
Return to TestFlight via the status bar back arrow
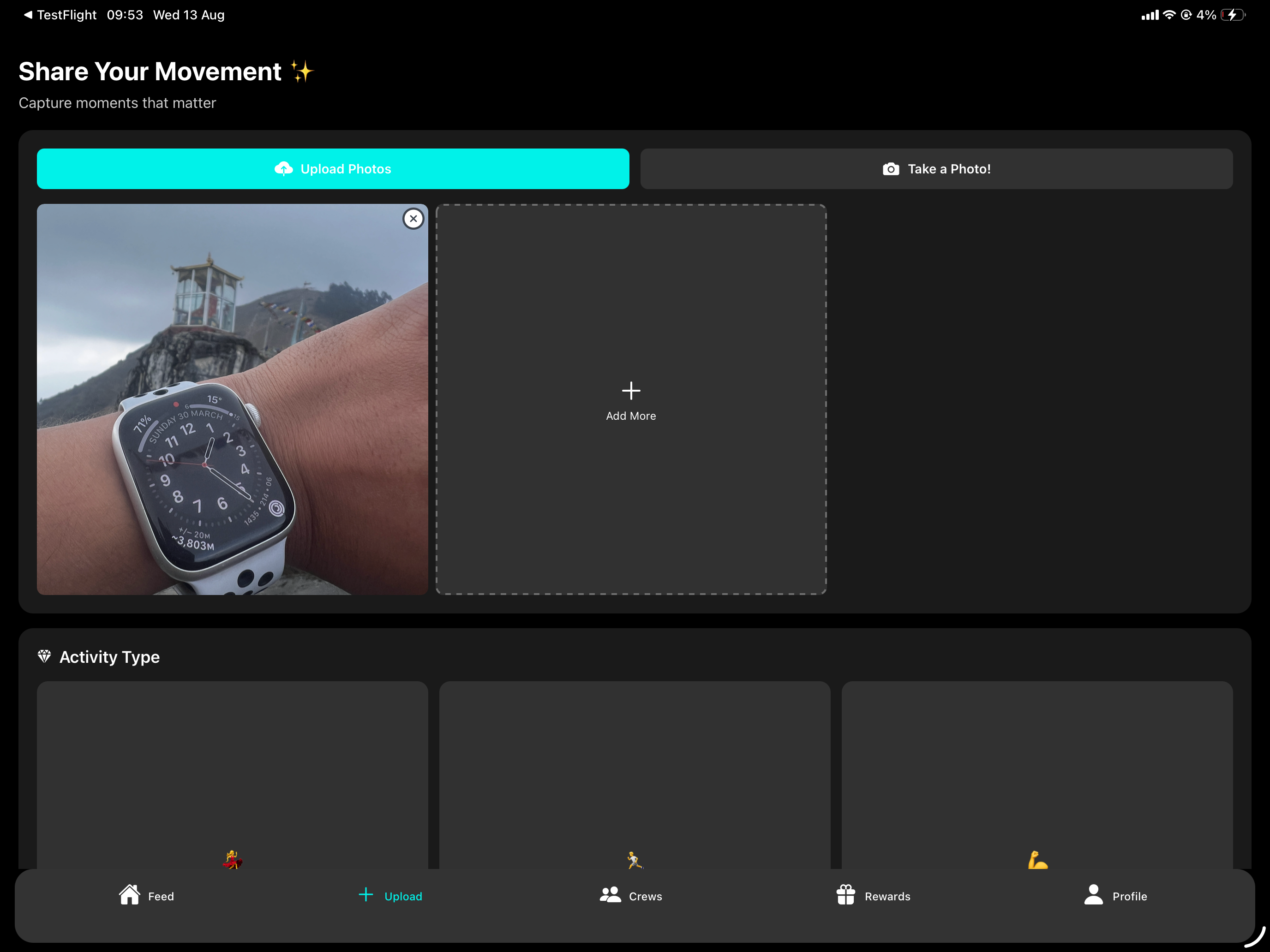coord(60,15)
